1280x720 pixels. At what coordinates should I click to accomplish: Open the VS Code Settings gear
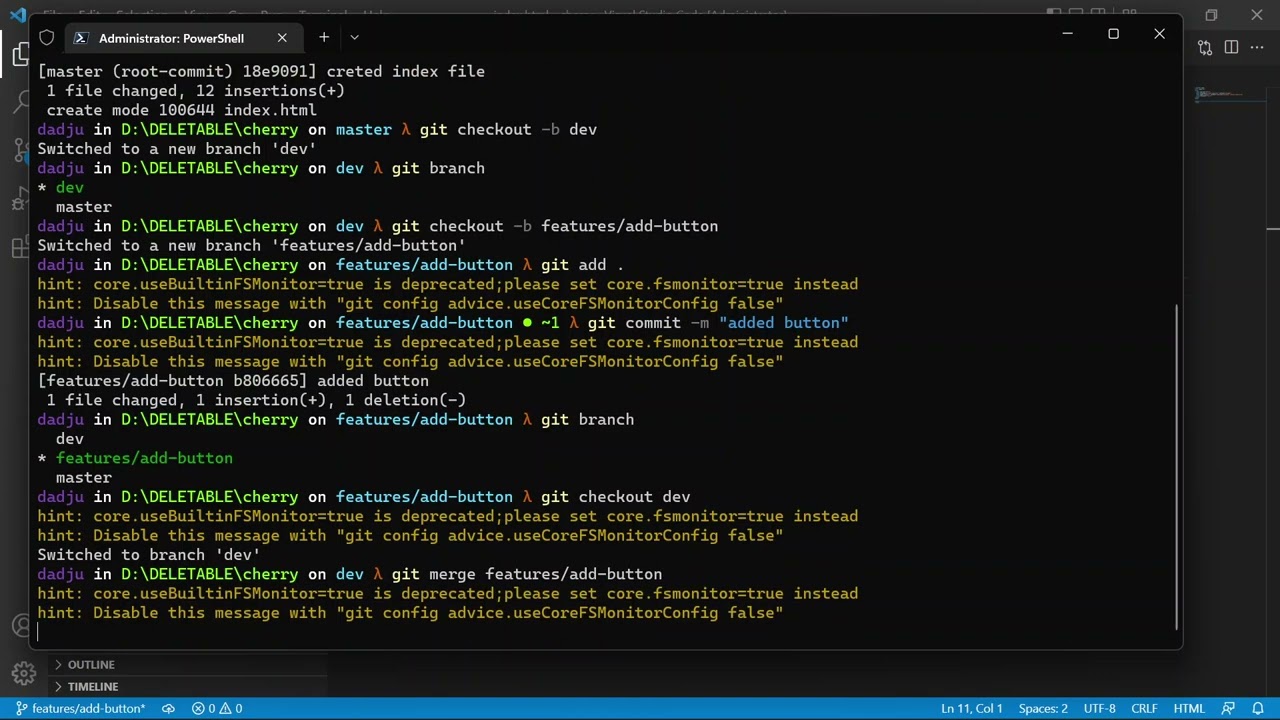[23, 673]
